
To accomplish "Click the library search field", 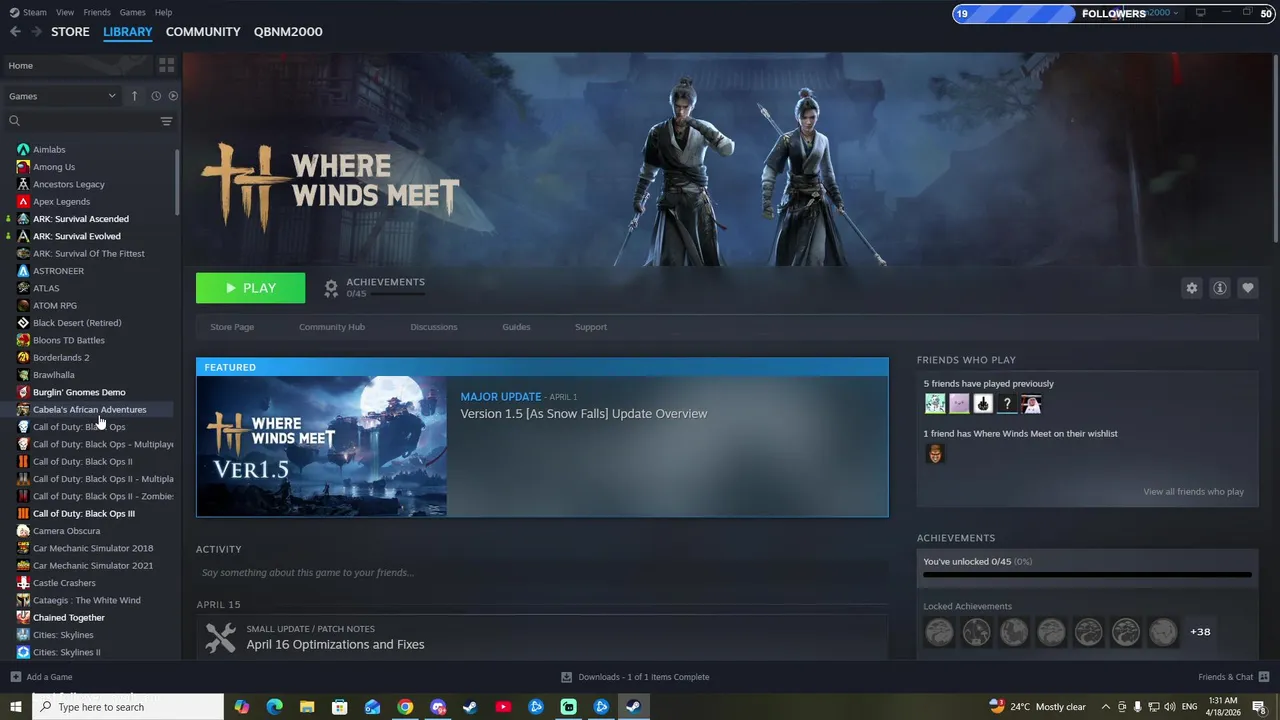I will click(x=90, y=121).
